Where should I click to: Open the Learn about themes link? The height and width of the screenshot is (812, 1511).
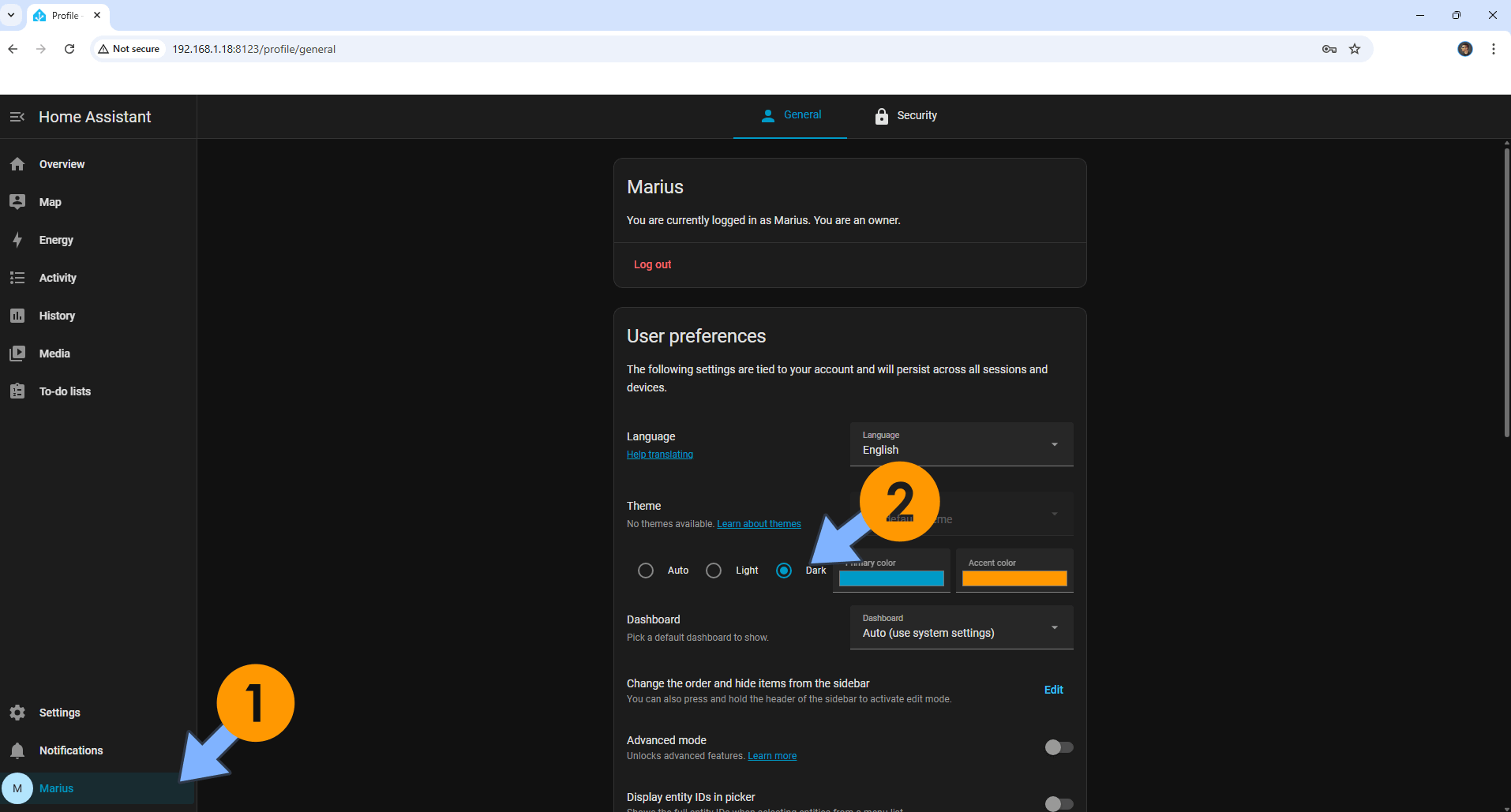click(x=759, y=524)
